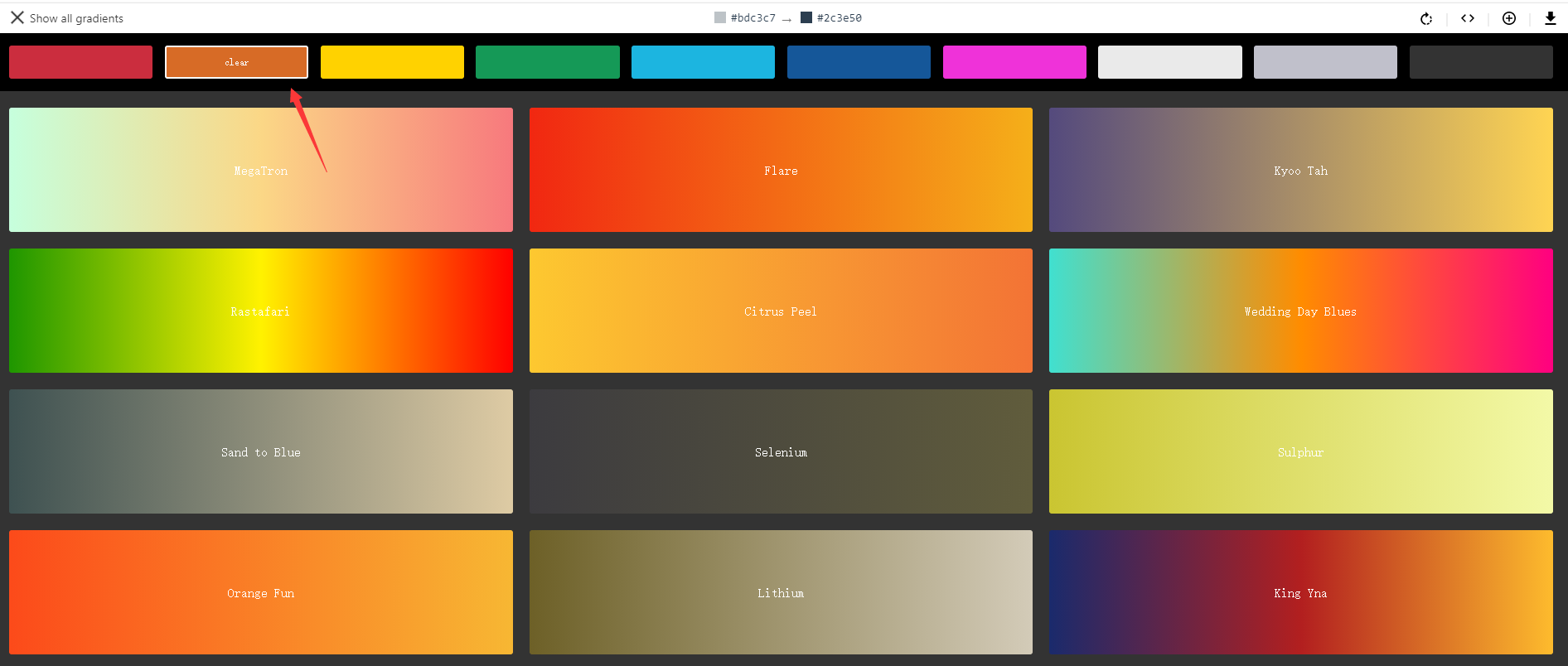This screenshot has height=666, width=1568.
Task: Click the rotate gradient icon
Action: [x=1425, y=18]
